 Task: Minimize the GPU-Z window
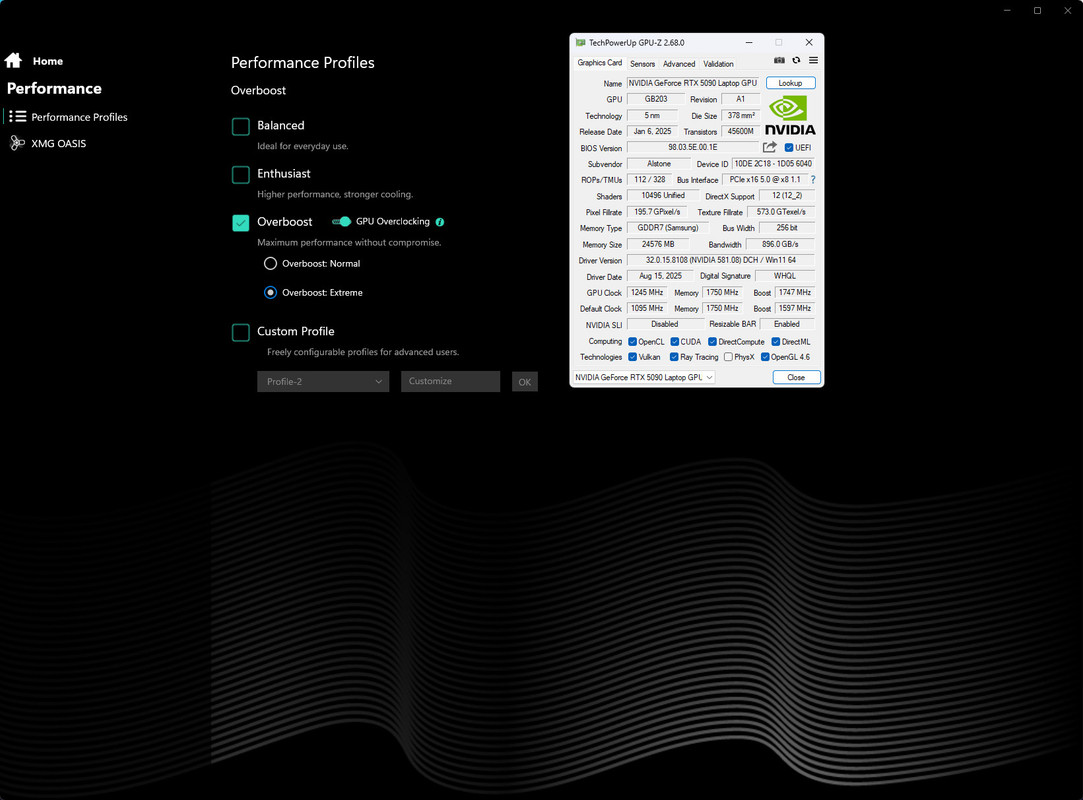click(749, 42)
